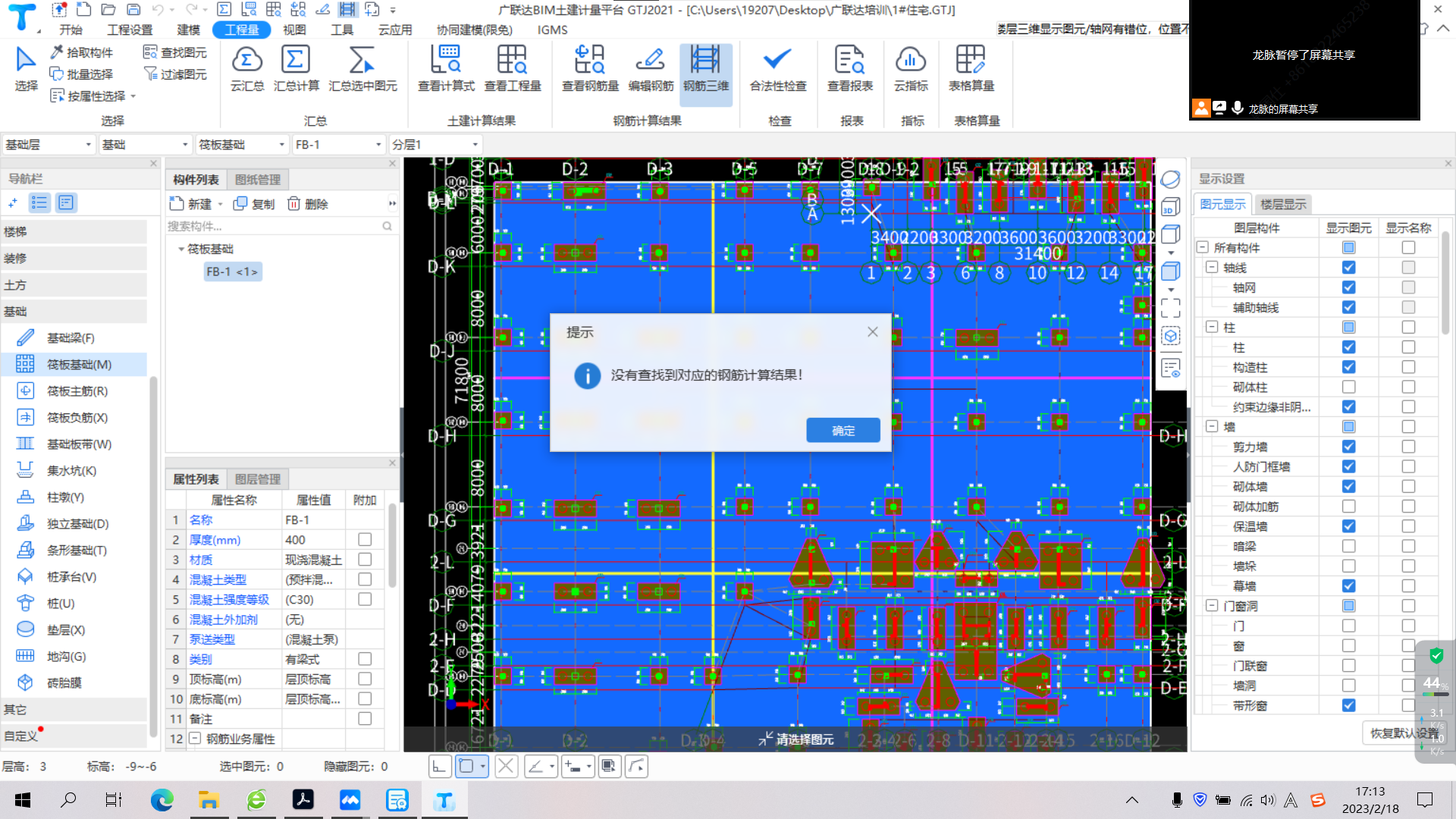The height and width of the screenshot is (819, 1456).
Task: Toggle 构造柱 display element checkbox
Action: 1348,367
